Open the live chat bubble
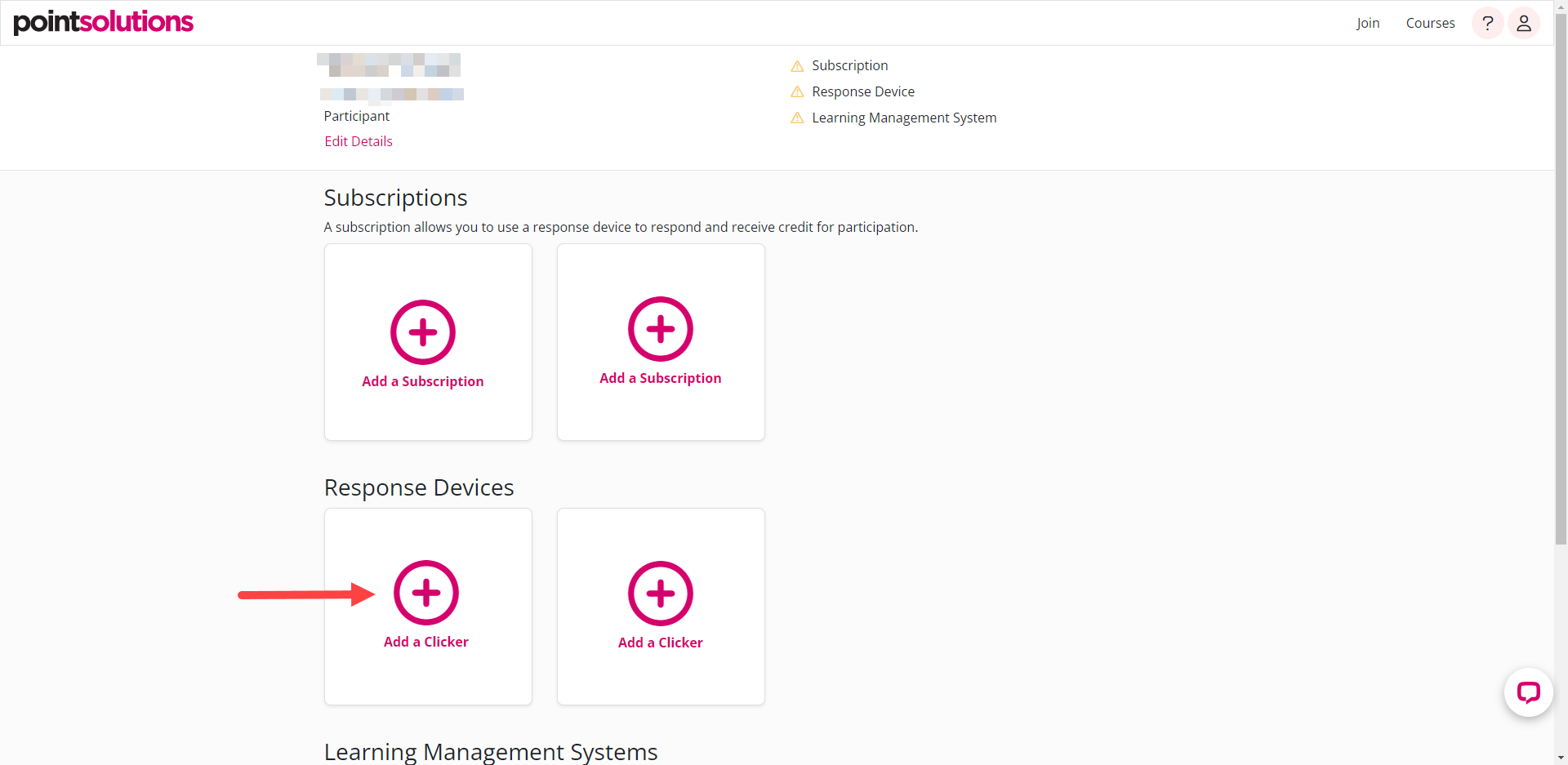Image resolution: width=1568 pixels, height=765 pixels. [1529, 692]
